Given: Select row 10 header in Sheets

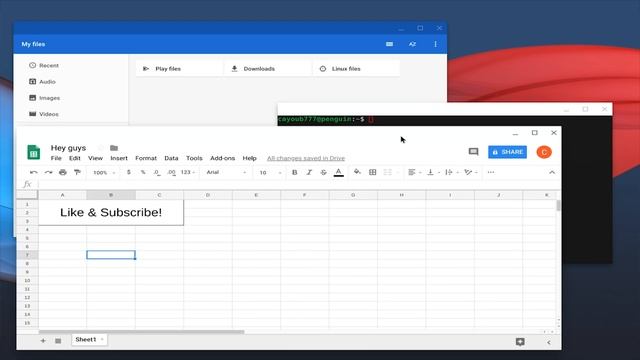Looking at the screenshot, I should point(27,281).
